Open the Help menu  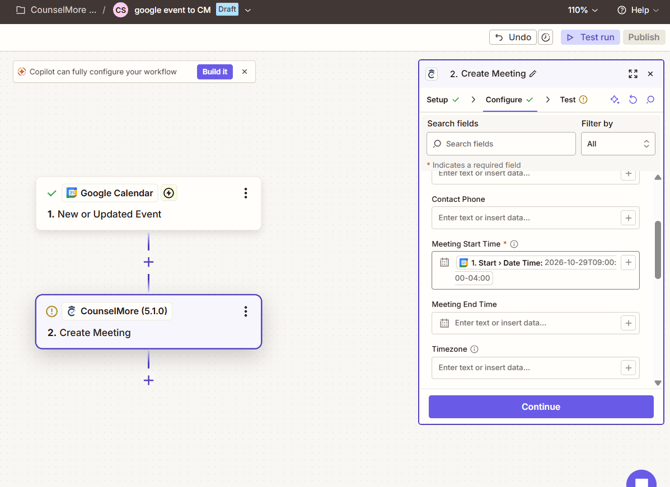click(638, 10)
